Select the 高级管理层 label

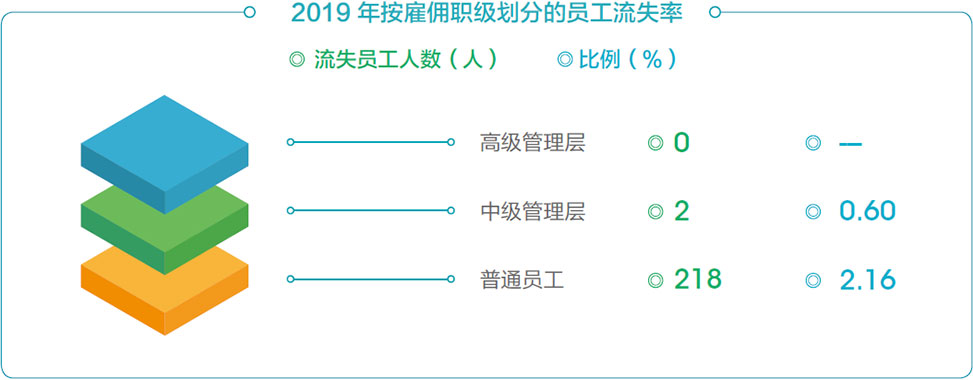532,143
